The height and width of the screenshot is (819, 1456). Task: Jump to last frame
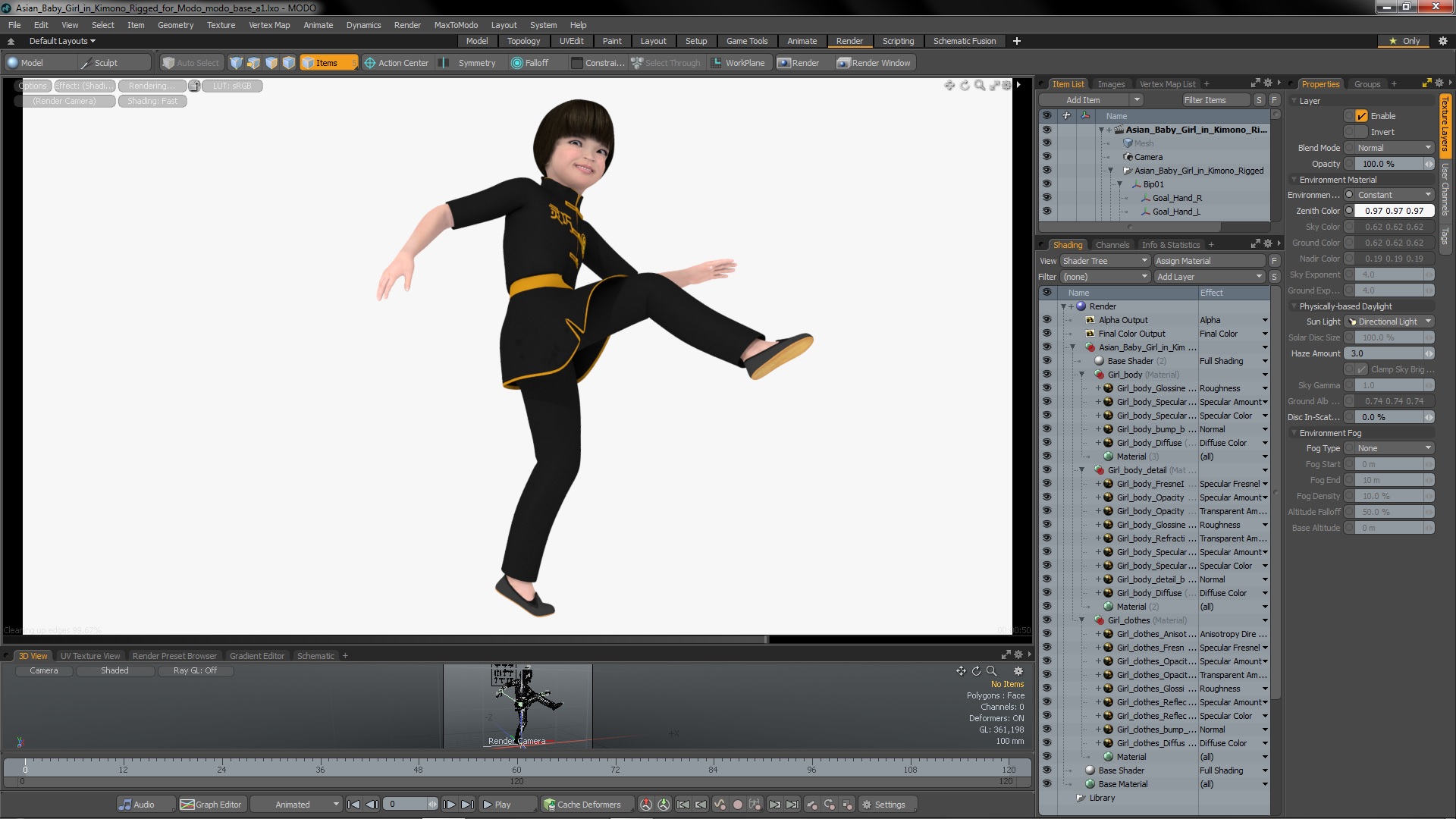tap(468, 805)
